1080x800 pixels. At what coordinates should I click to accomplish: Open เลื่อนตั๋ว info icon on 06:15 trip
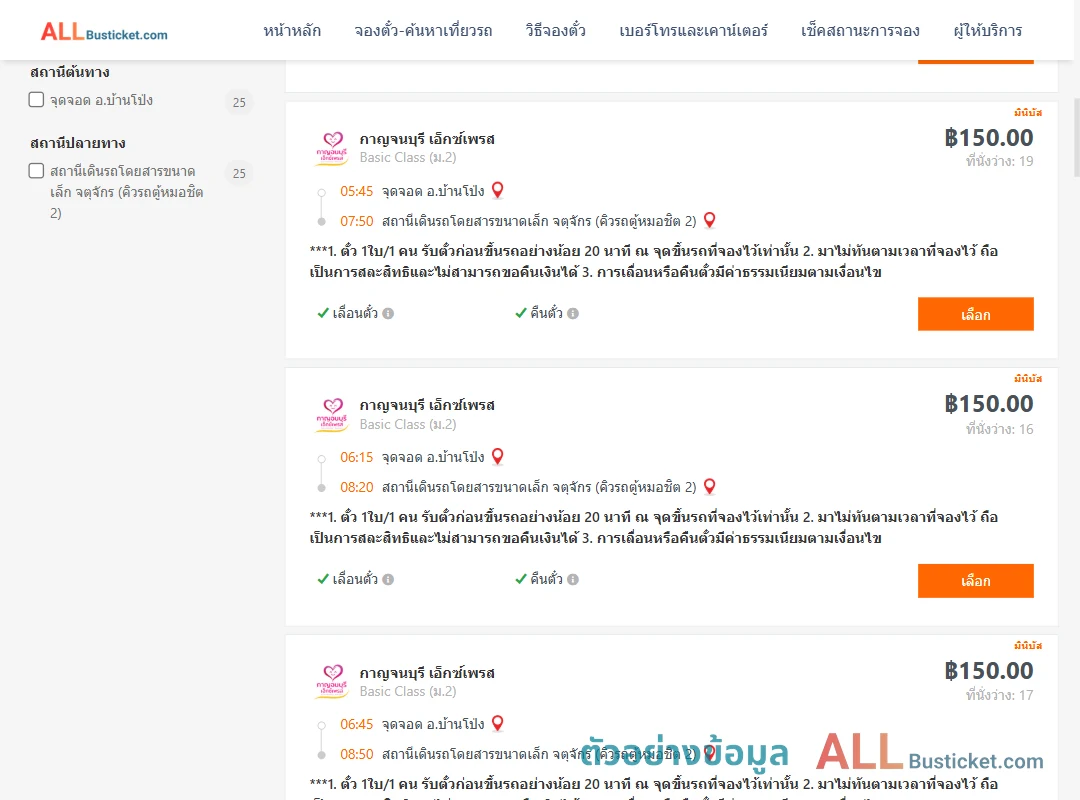[388, 580]
